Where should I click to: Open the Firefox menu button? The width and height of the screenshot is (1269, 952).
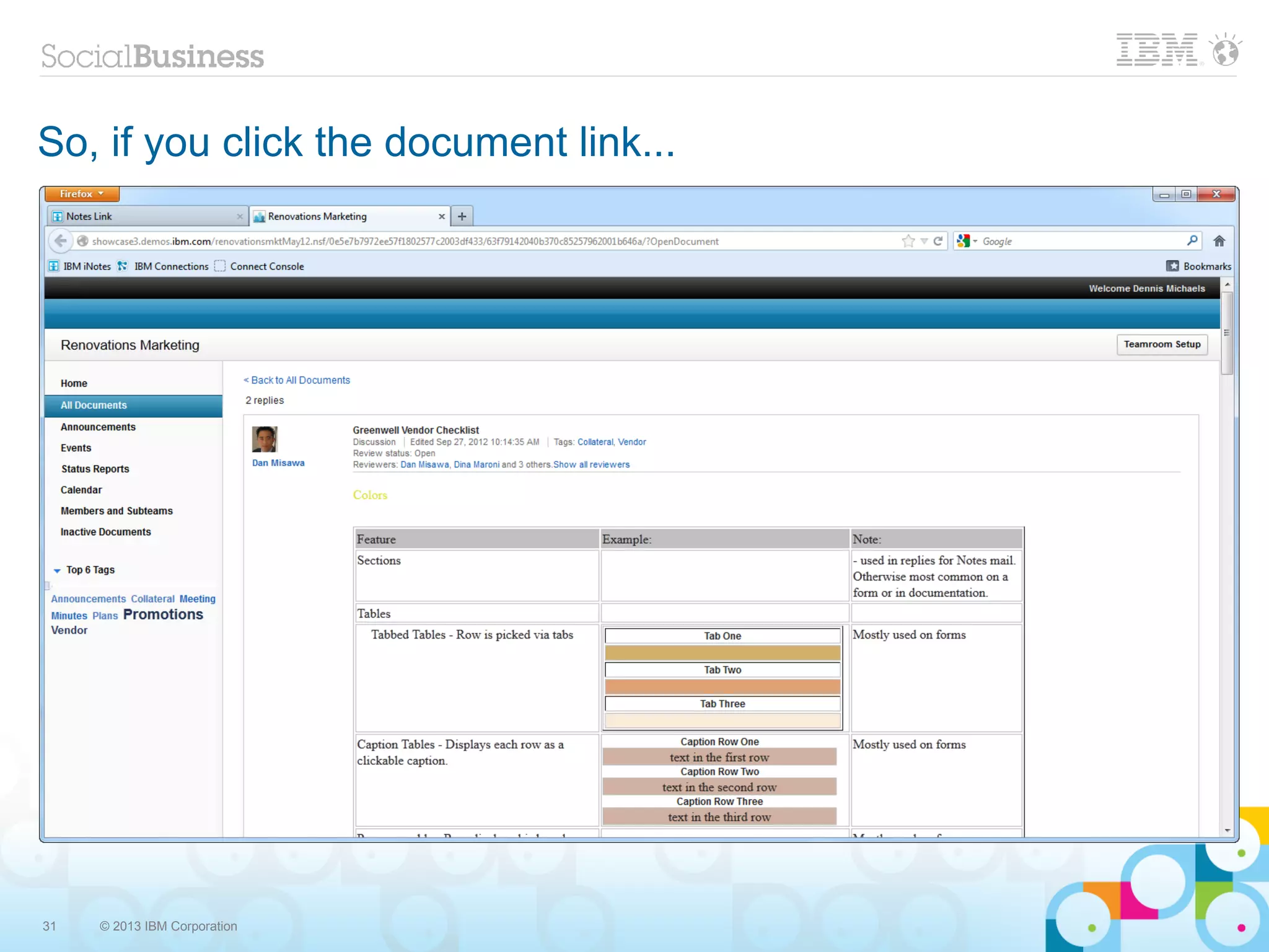click(82, 194)
